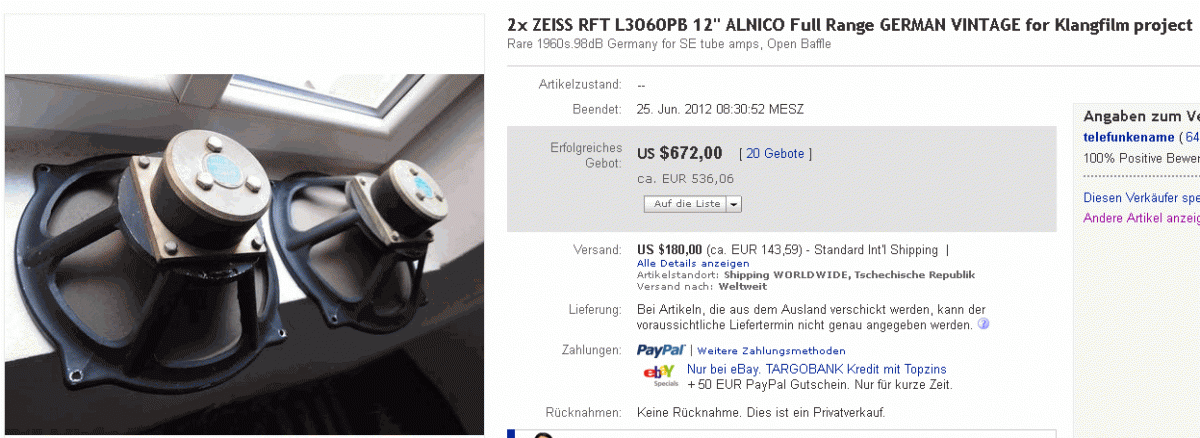Click the 100% Positive Bewertungen text
The image size is (1200, 438).
(1141, 158)
